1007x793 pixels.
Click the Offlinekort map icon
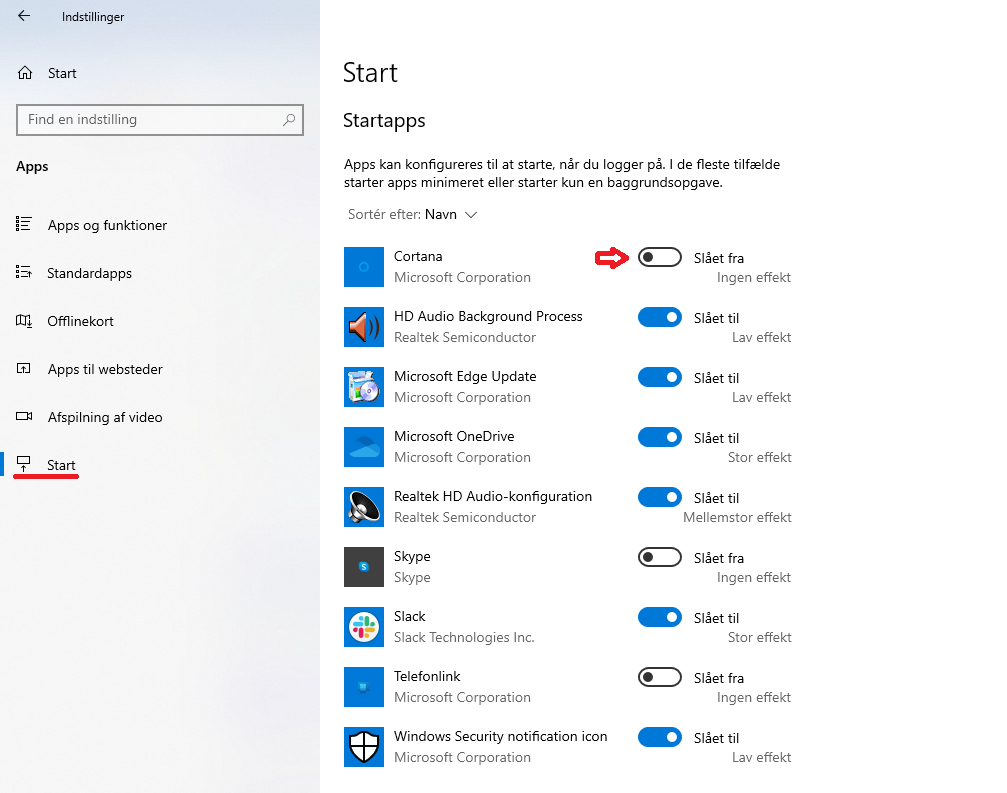pyautogui.click(x=24, y=320)
